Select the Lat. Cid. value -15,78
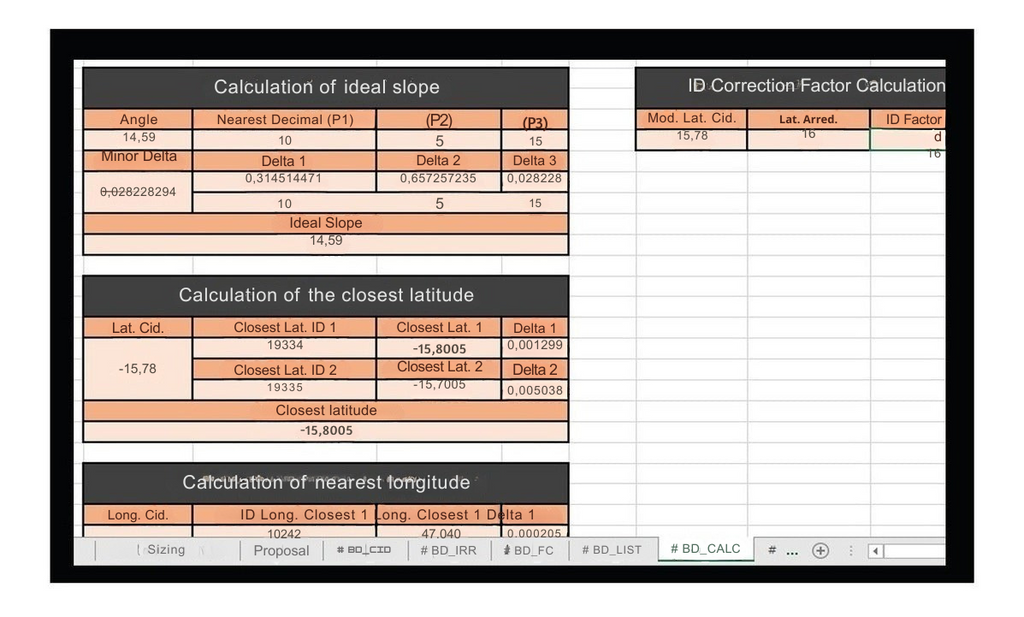 [x=137, y=369]
